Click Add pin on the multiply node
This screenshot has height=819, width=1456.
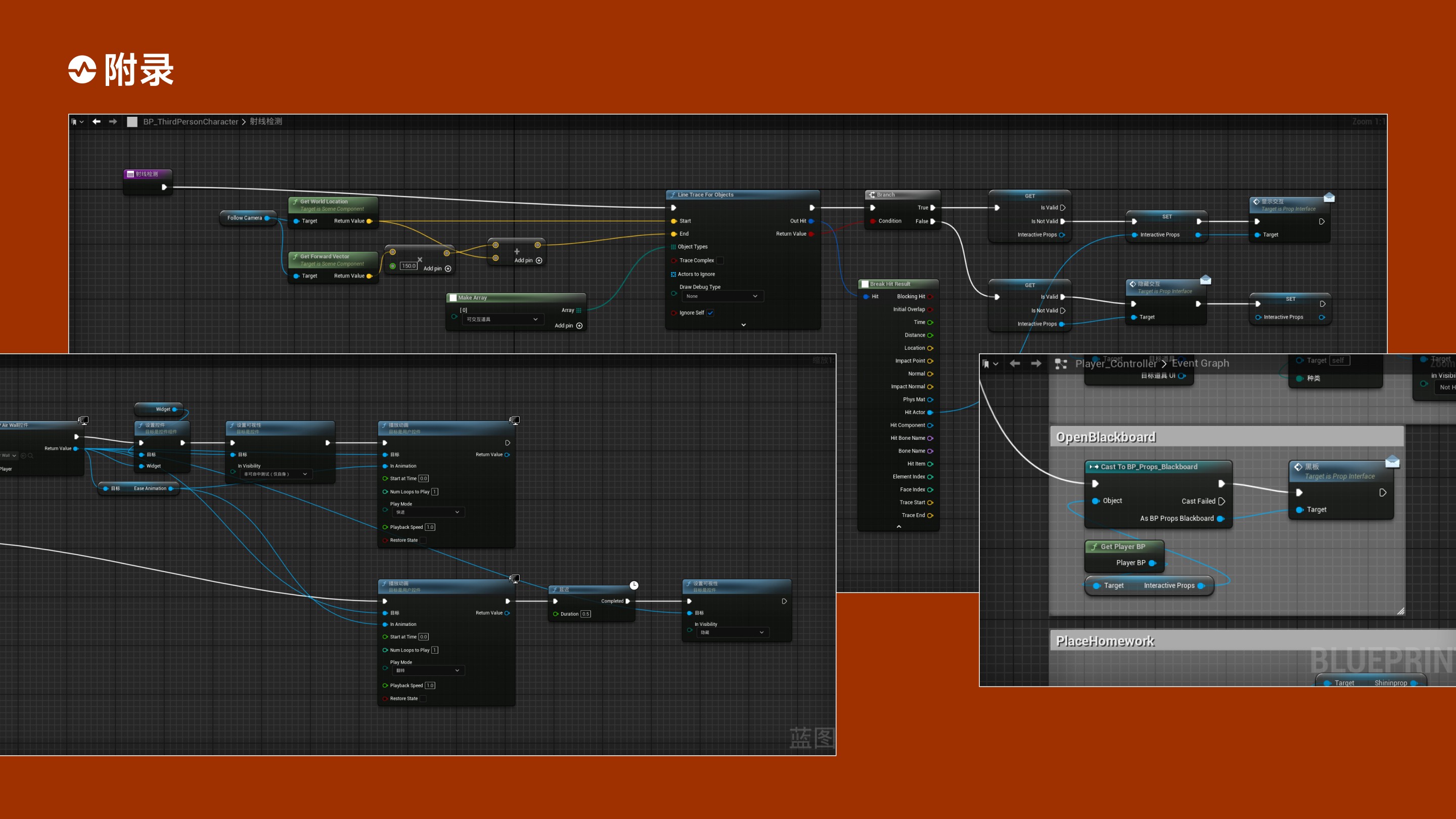click(437, 268)
